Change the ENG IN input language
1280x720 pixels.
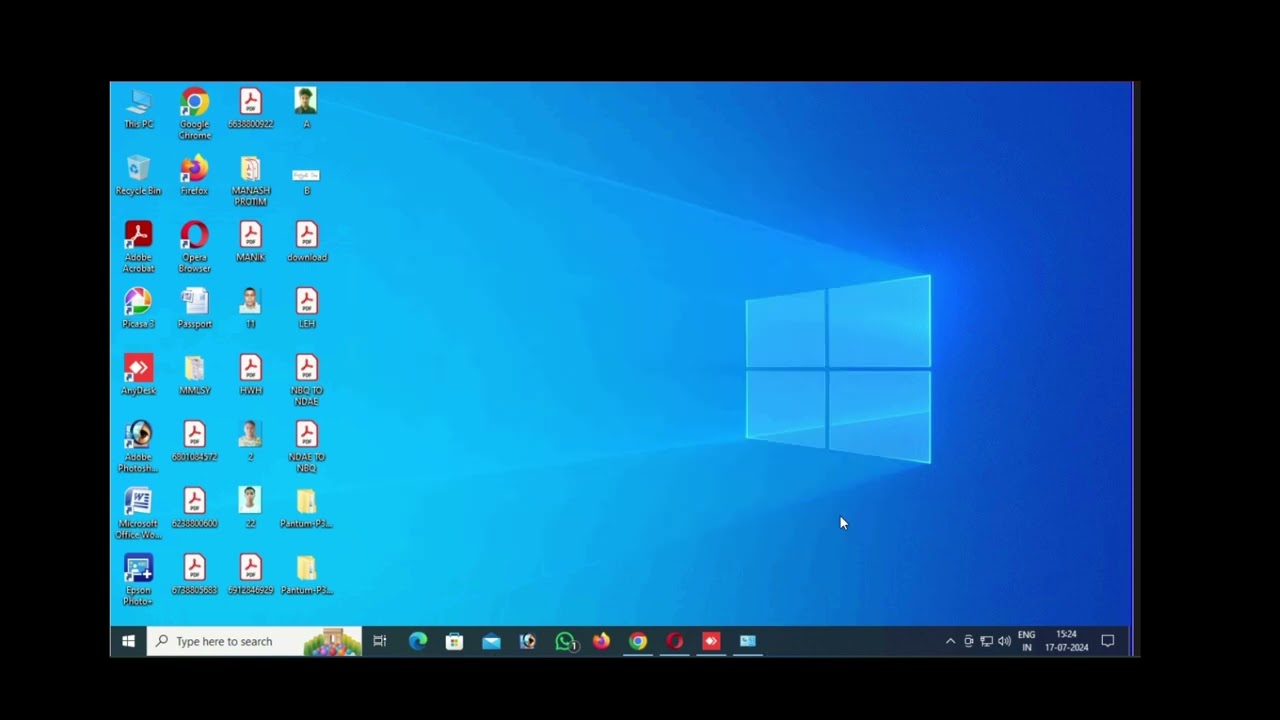(1026, 641)
